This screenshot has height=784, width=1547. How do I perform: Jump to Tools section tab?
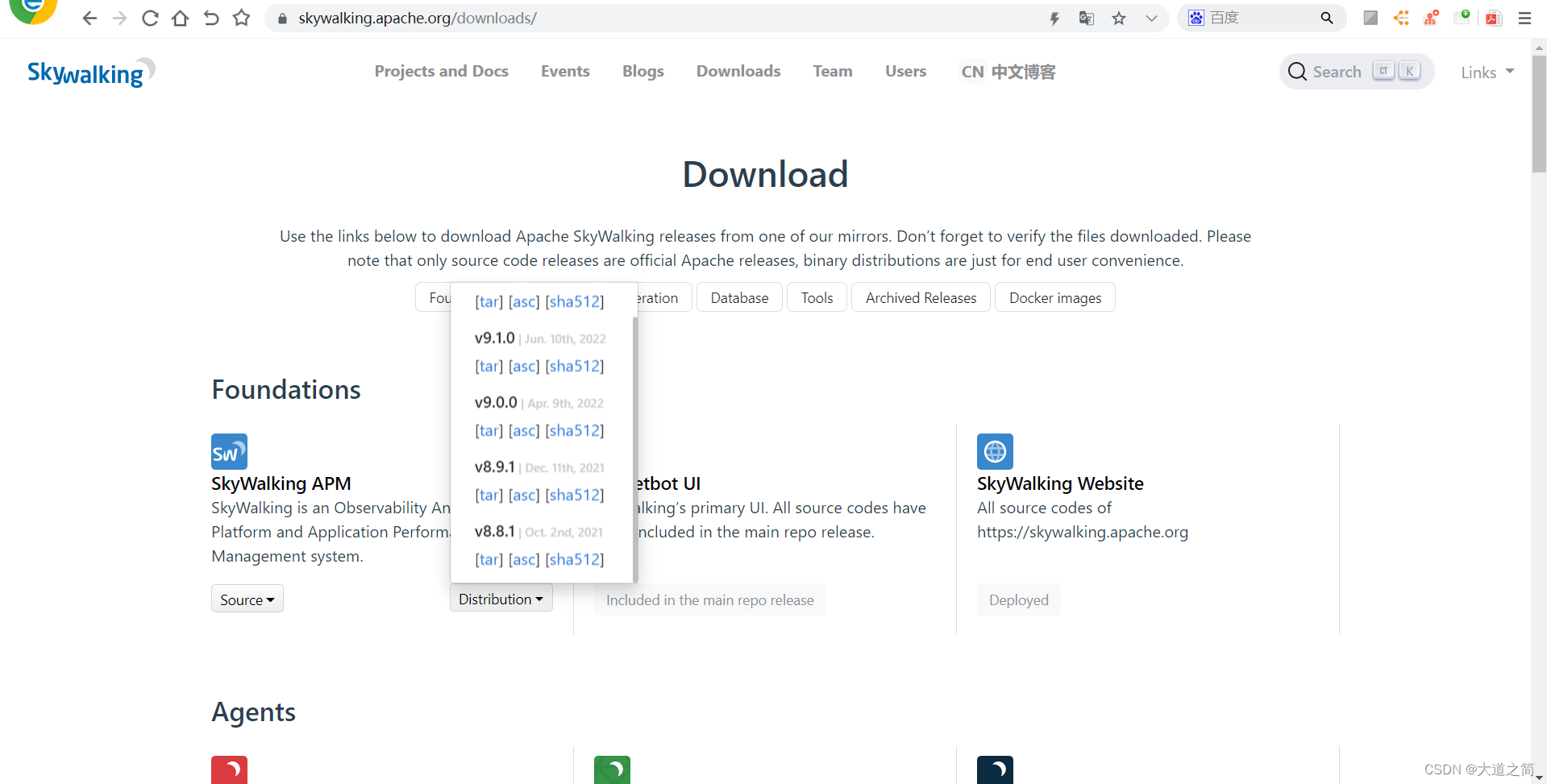(817, 297)
